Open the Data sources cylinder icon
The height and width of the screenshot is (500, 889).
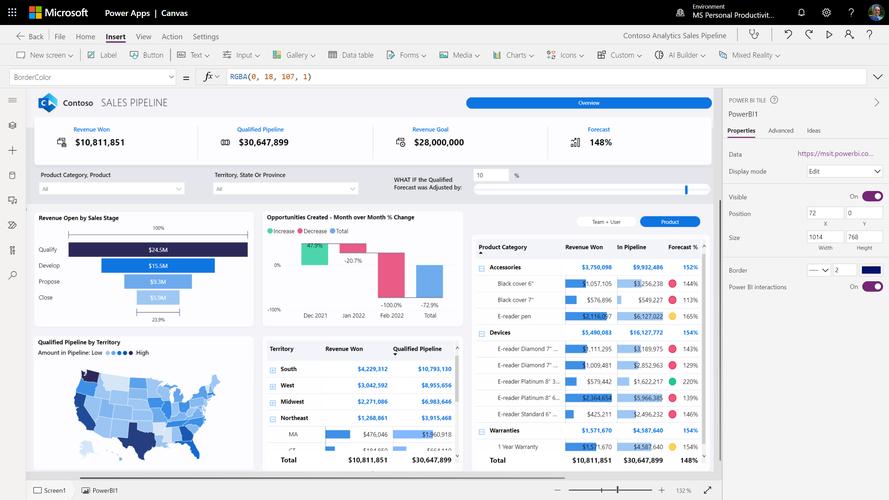[12, 175]
